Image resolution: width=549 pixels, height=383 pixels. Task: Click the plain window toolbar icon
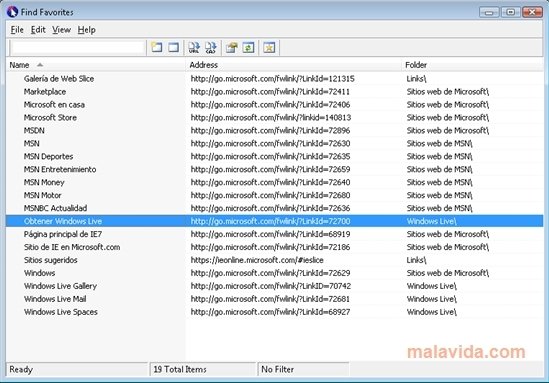coord(173,48)
